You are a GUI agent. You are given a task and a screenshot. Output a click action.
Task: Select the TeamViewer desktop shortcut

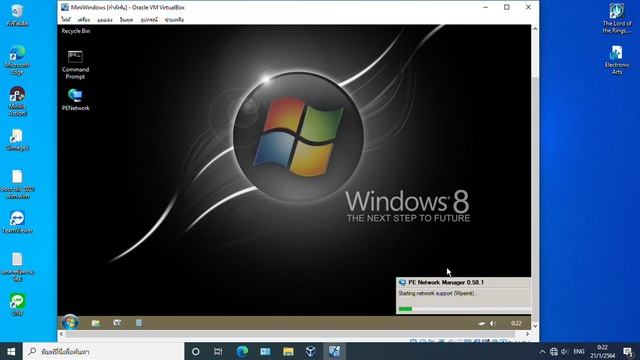point(17,222)
